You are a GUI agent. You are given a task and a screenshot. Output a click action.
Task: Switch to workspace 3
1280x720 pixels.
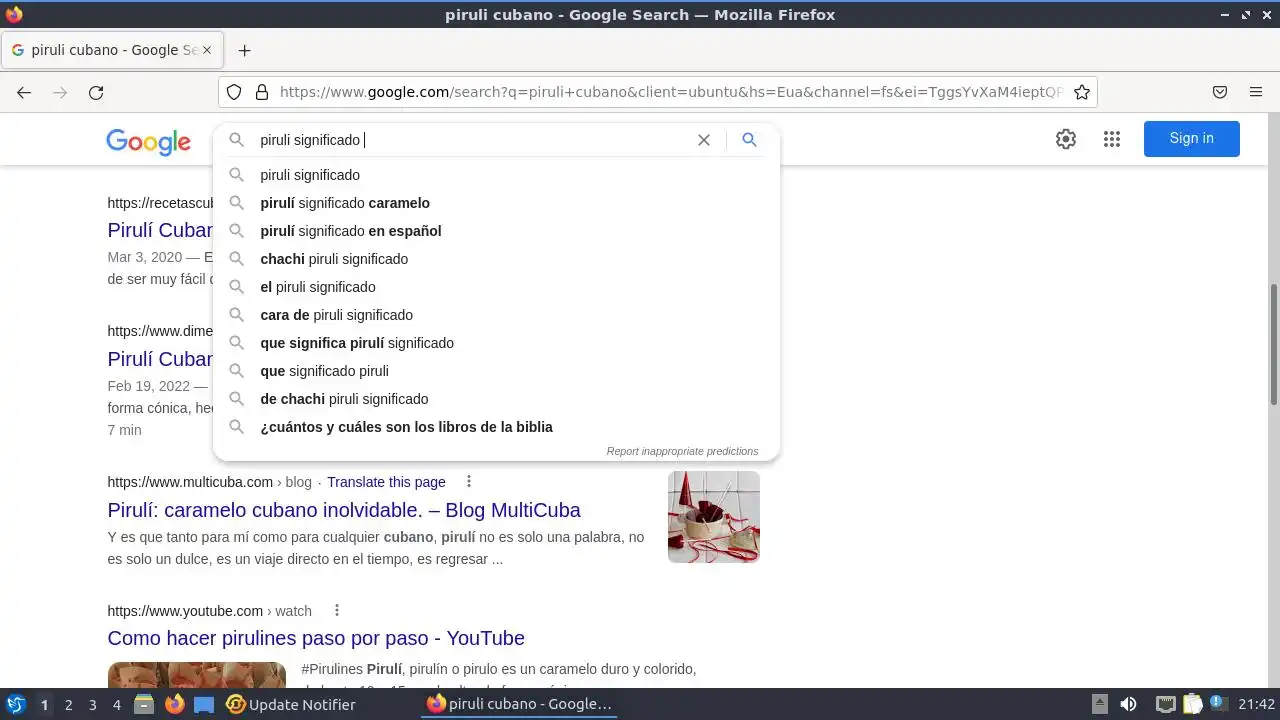92,705
